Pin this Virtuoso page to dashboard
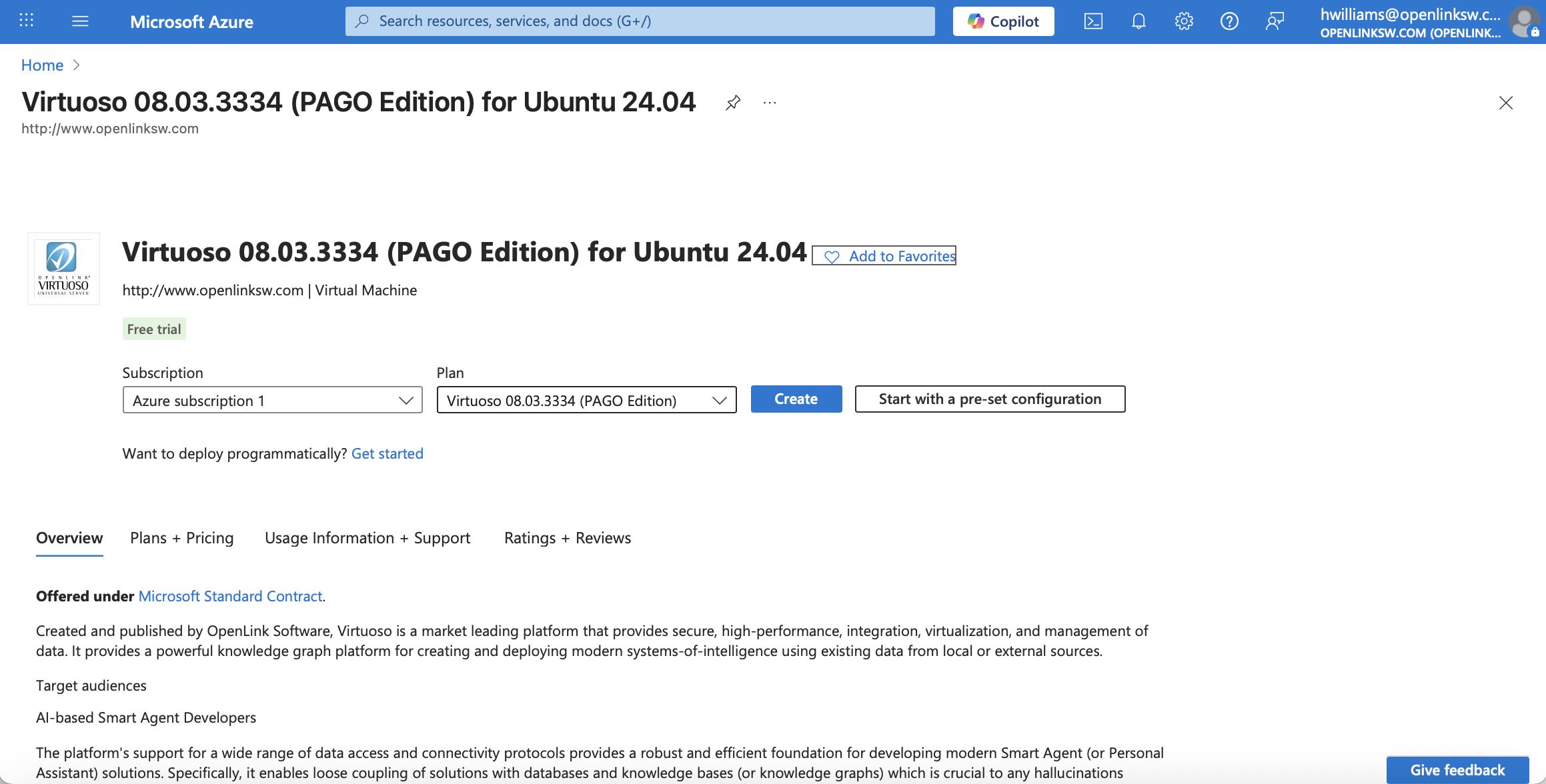This screenshot has width=1546, height=784. pyautogui.click(x=733, y=103)
